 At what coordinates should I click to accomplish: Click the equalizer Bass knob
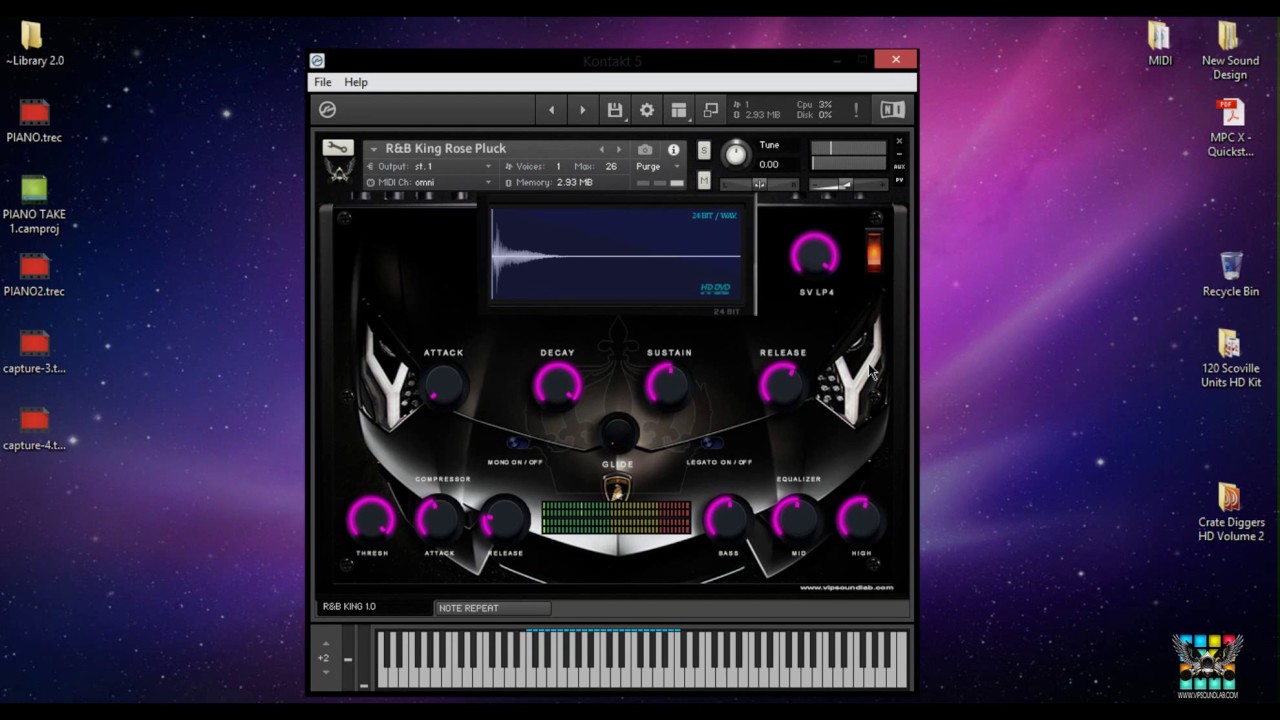[728, 520]
